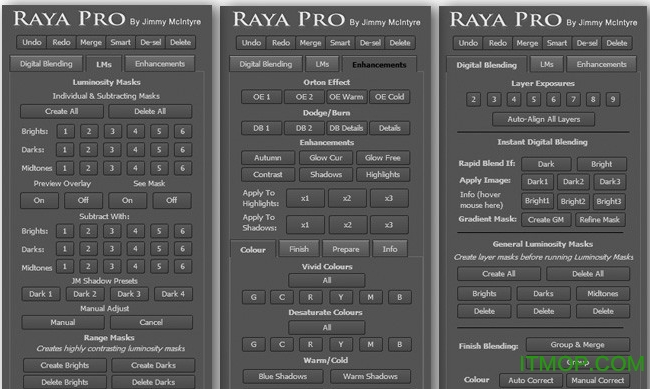The height and width of the screenshot is (389, 650).
Task: Apply the OE Warm Orton effect
Action: pyautogui.click(x=346, y=97)
